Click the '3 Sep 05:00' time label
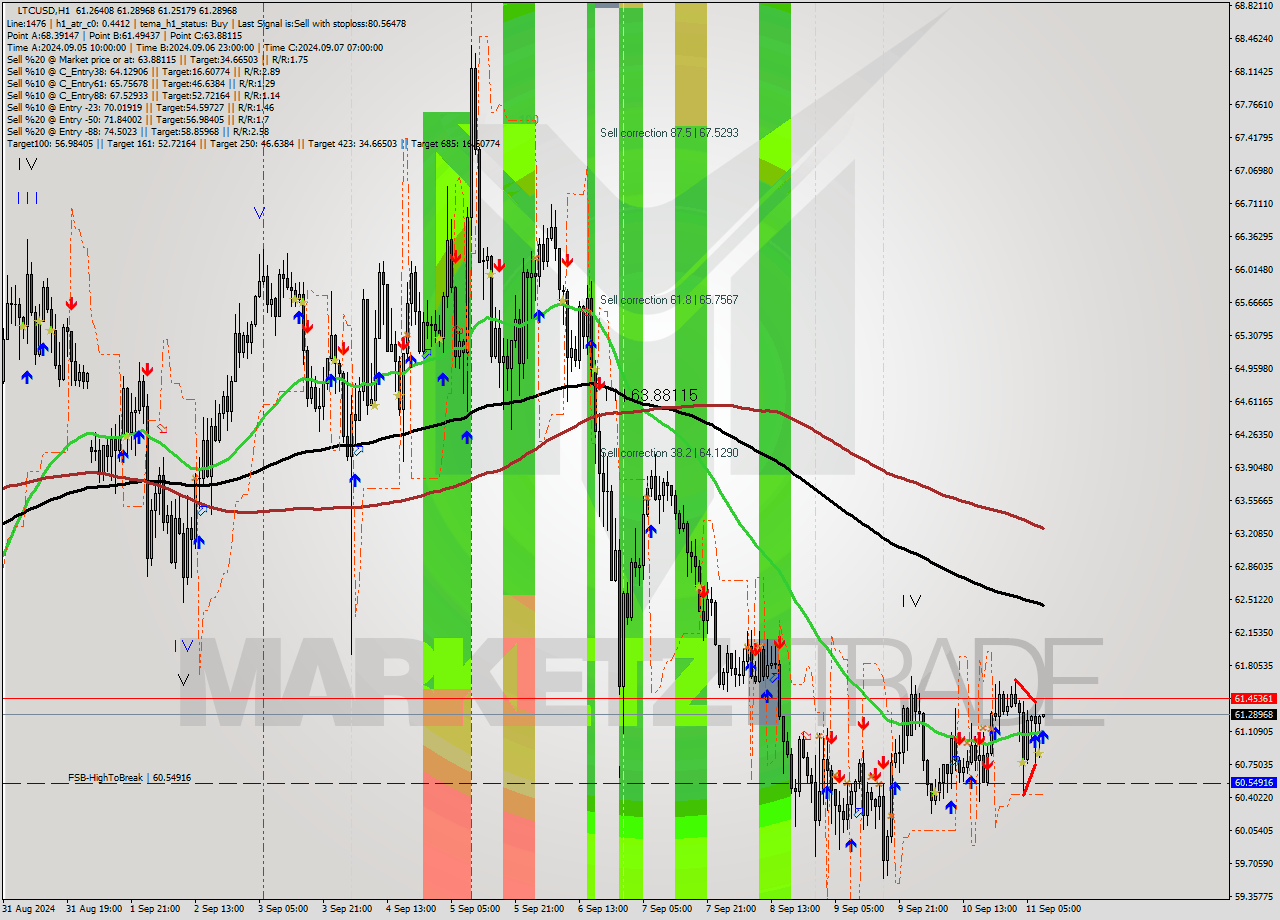The height and width of the screenshot is (920, 1280). click(284, 909)
